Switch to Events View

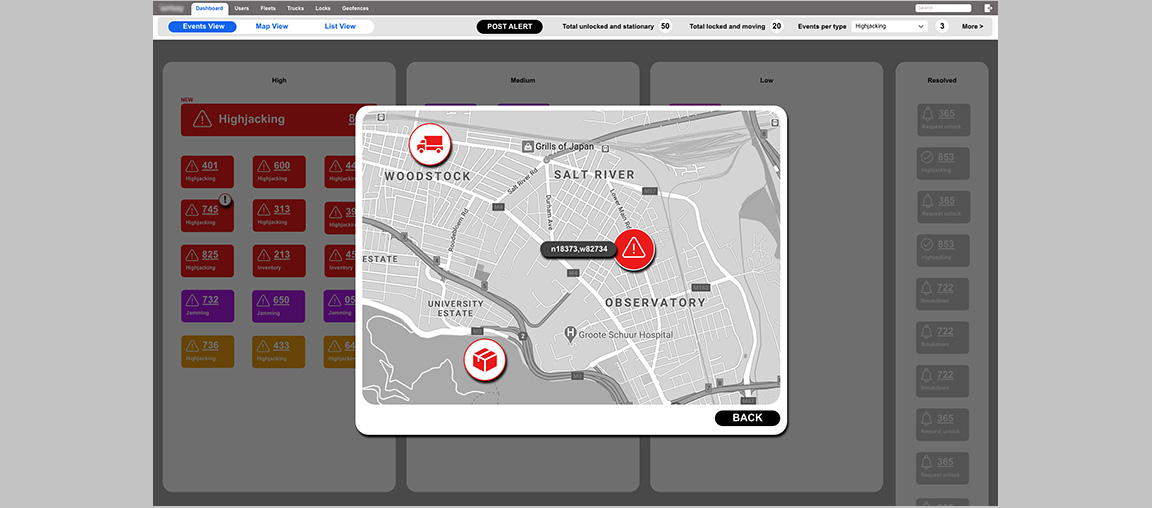[x=204, y=27]
